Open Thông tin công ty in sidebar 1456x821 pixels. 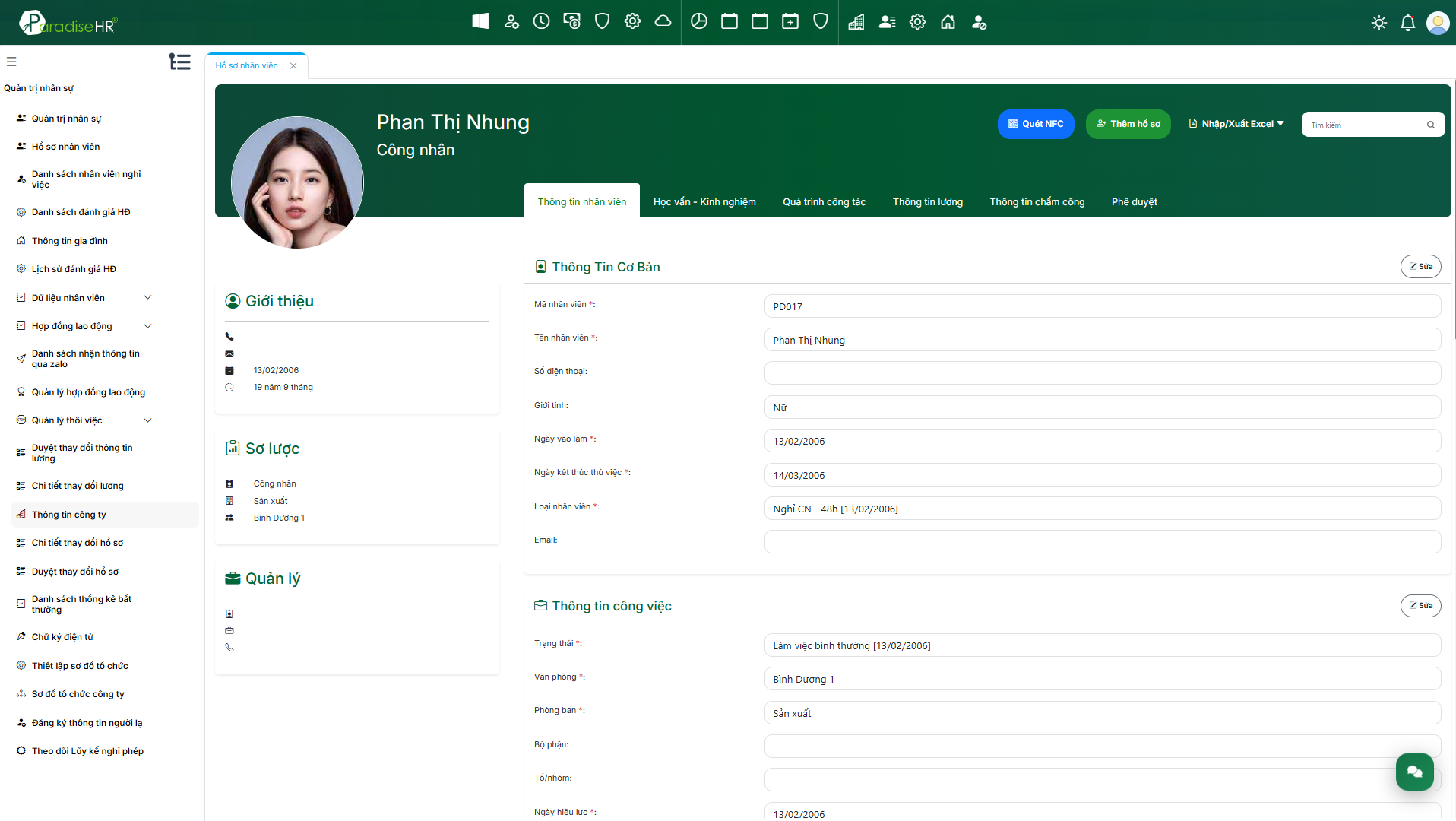point(105,515)
